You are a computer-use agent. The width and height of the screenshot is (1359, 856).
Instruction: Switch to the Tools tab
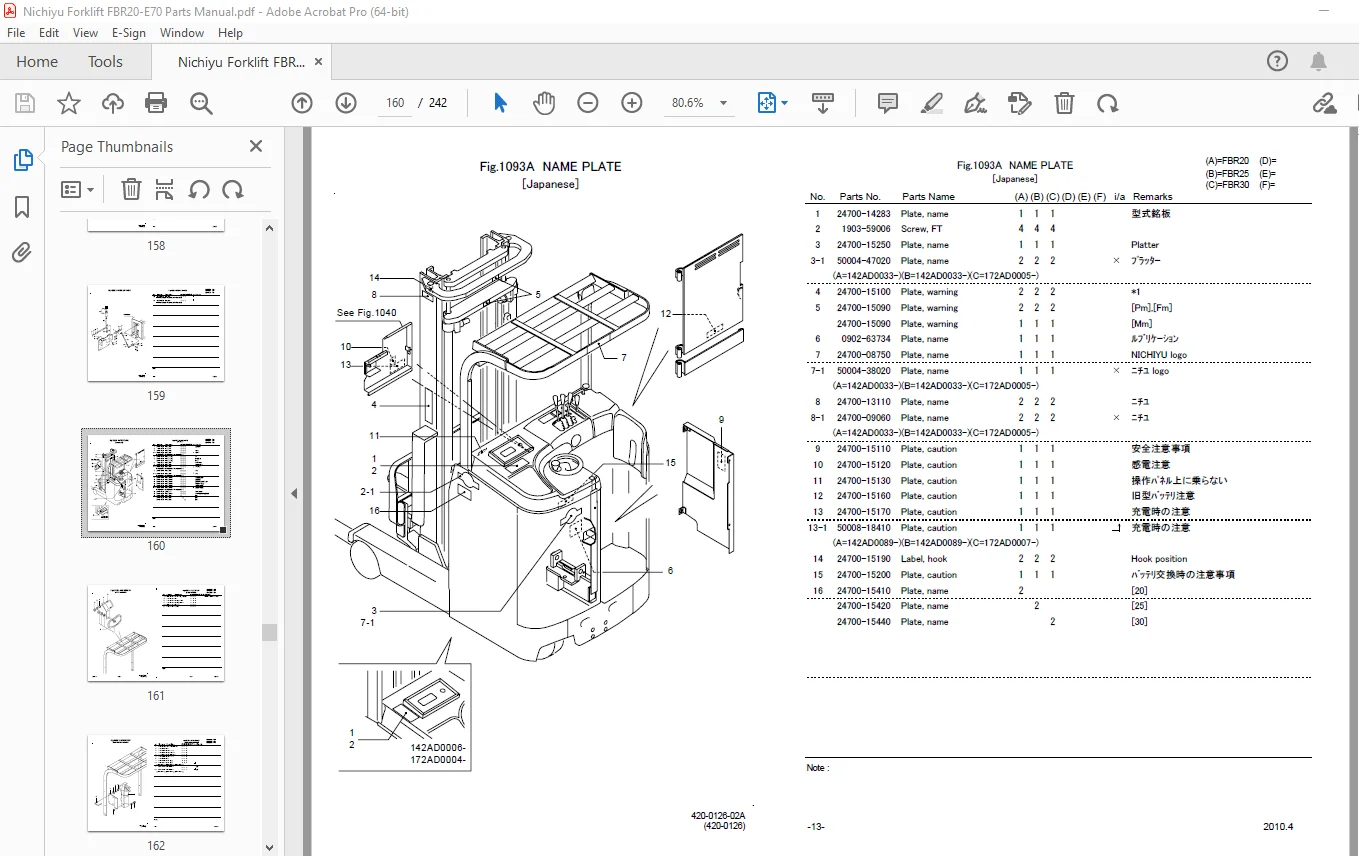(105, 62)
